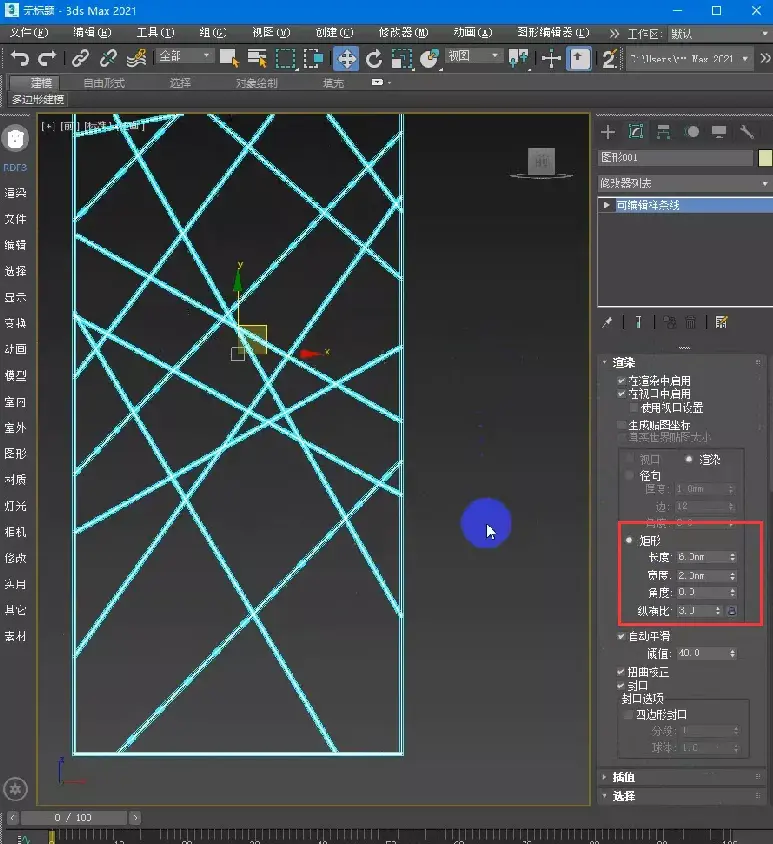Click the Rotate tool icon
The width and height of the screenshot is (773, 844).
tap(374, 58)
